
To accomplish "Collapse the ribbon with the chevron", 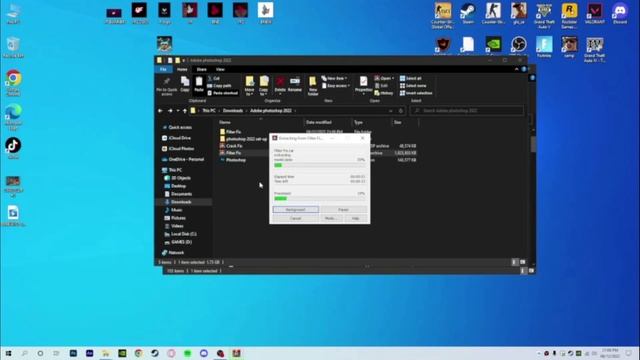I will click(x=516, y=69).
